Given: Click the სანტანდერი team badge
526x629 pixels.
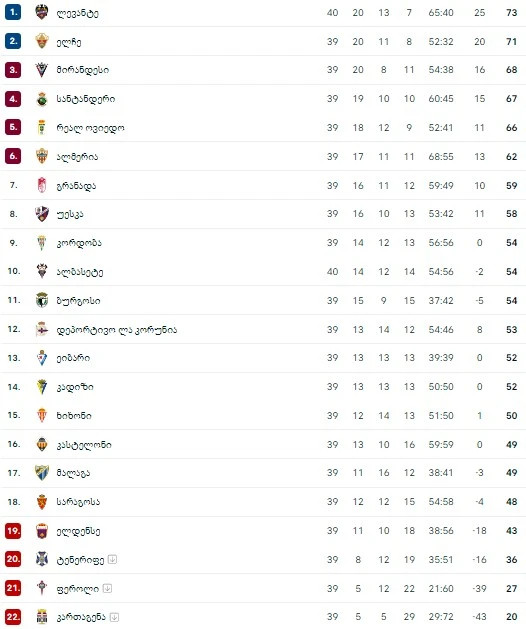Looking at the screenshot, I should pyautogui.click(x=42, y=99).
